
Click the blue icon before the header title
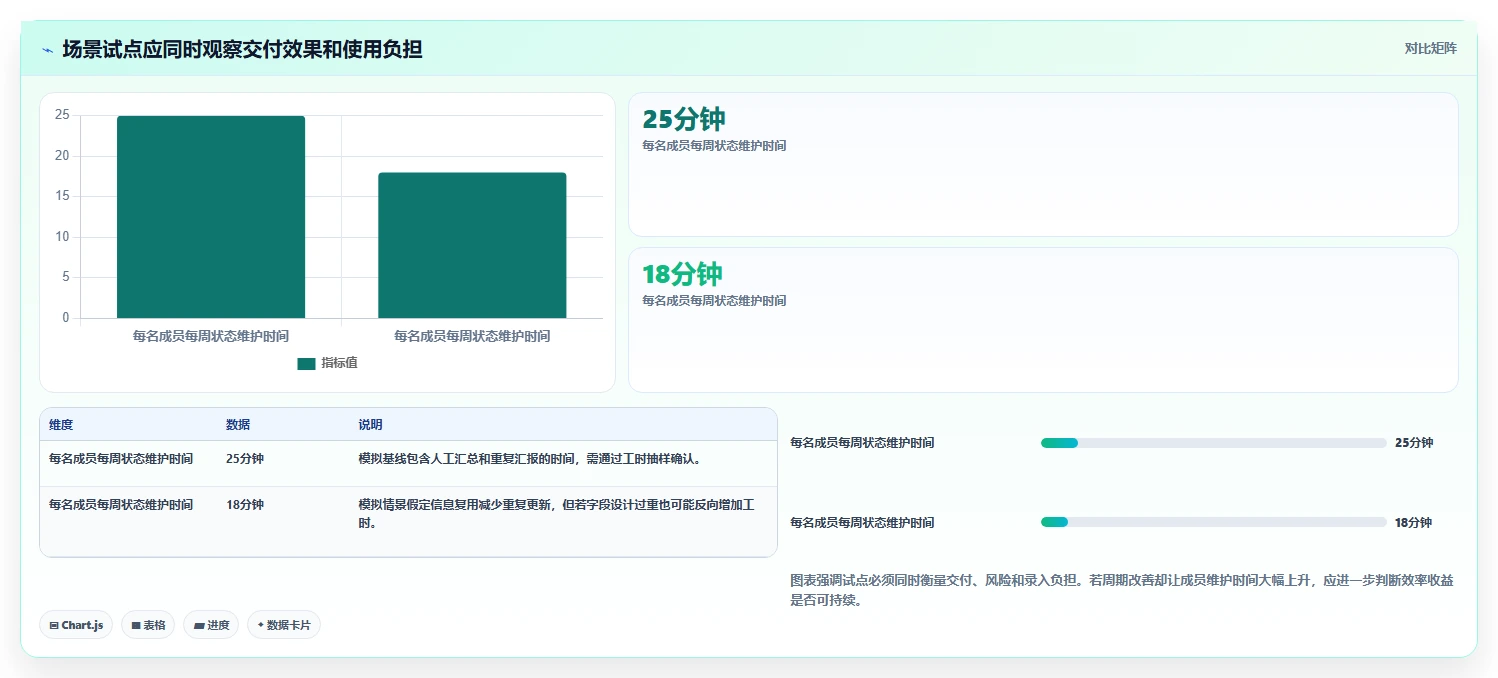(47, 49)
